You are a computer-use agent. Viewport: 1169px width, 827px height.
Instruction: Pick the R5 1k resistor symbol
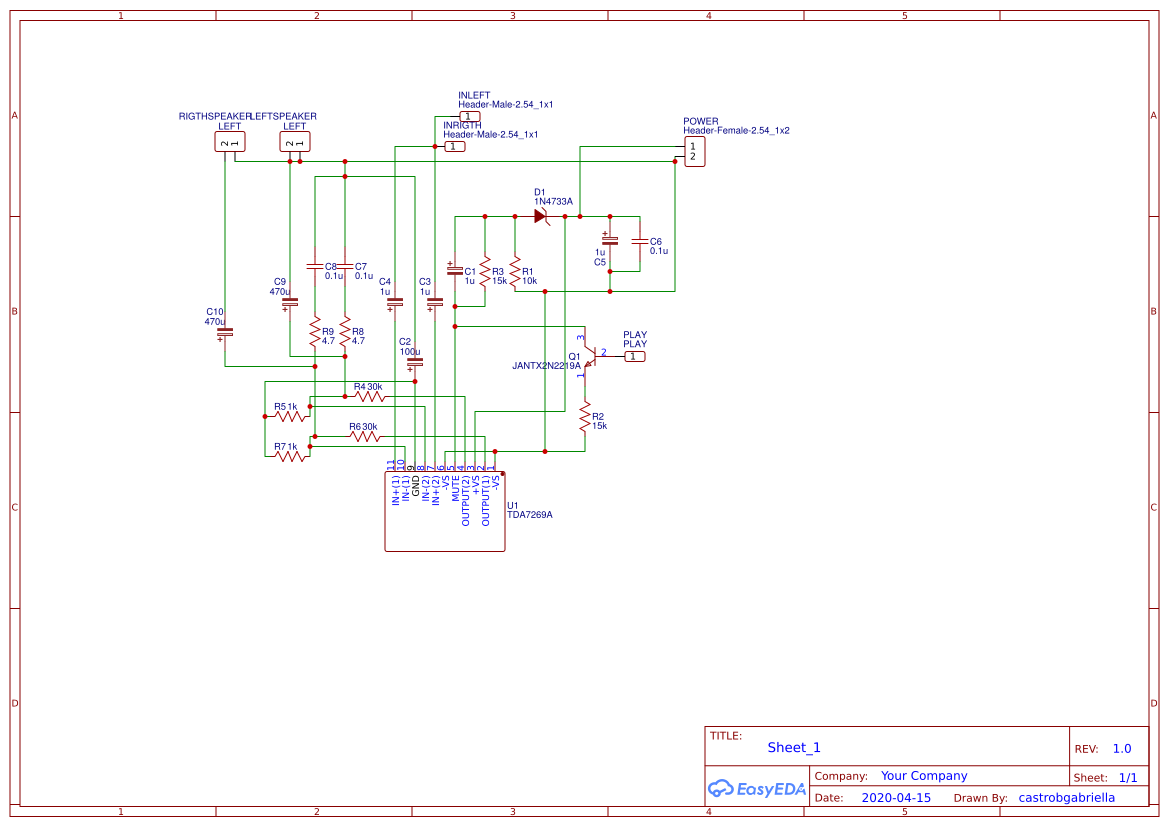[x=290, y=416]
